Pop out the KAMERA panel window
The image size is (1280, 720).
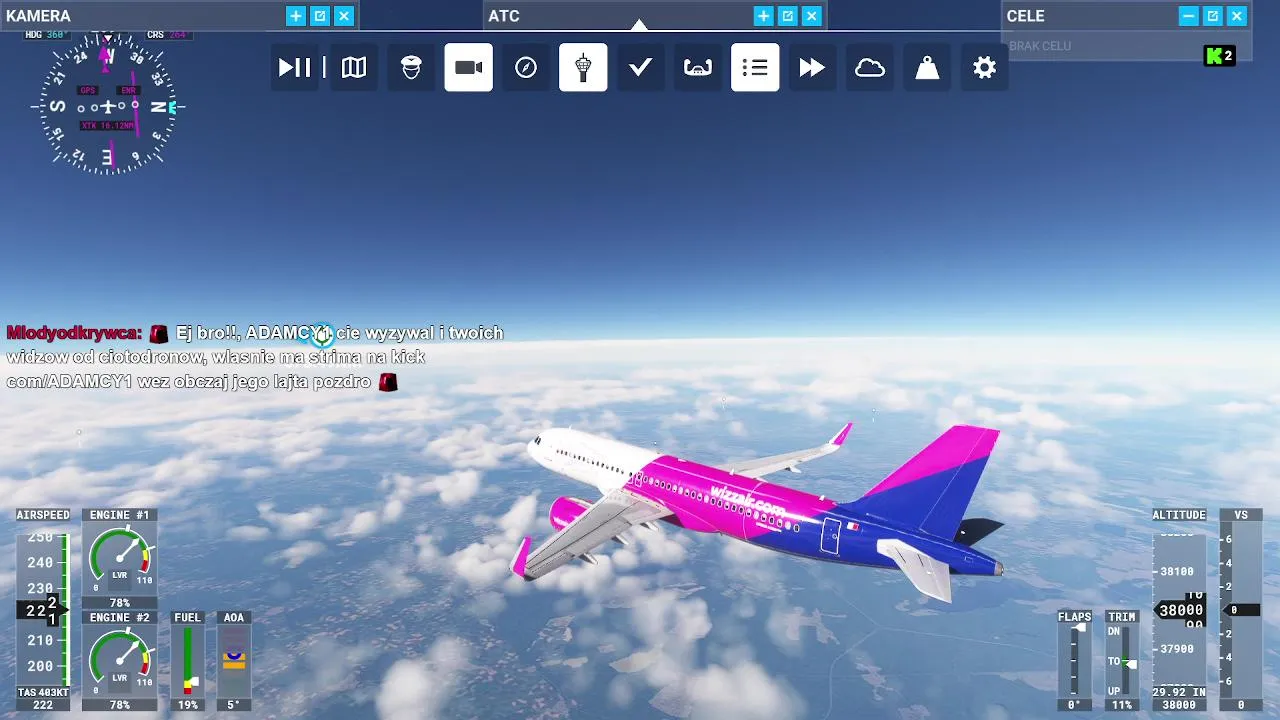(x=320, y=16)
